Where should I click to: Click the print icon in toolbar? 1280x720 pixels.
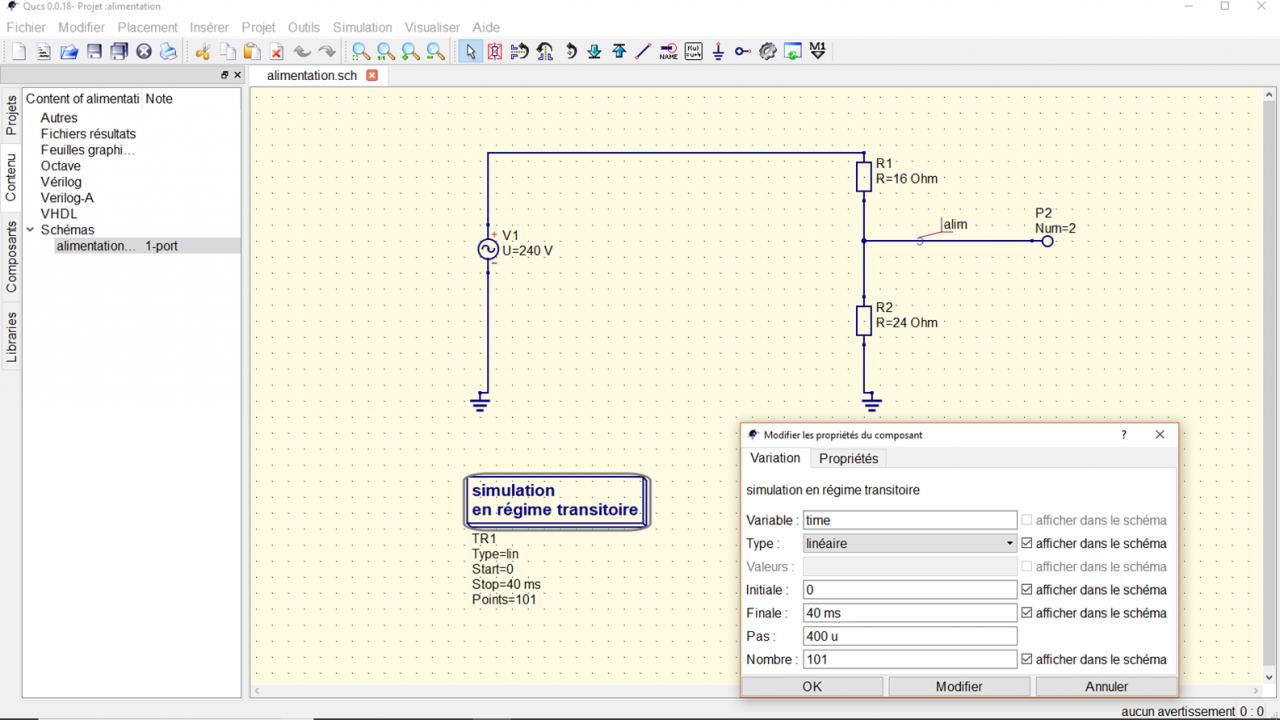coord(169,52)
